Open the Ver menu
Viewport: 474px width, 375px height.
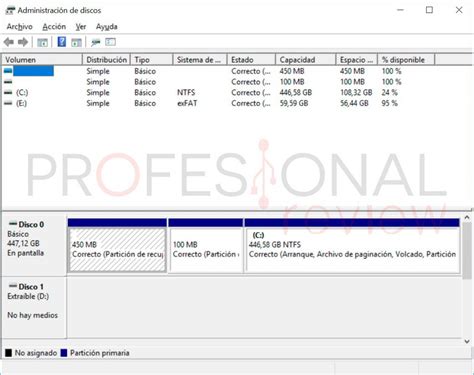[81, 27]
